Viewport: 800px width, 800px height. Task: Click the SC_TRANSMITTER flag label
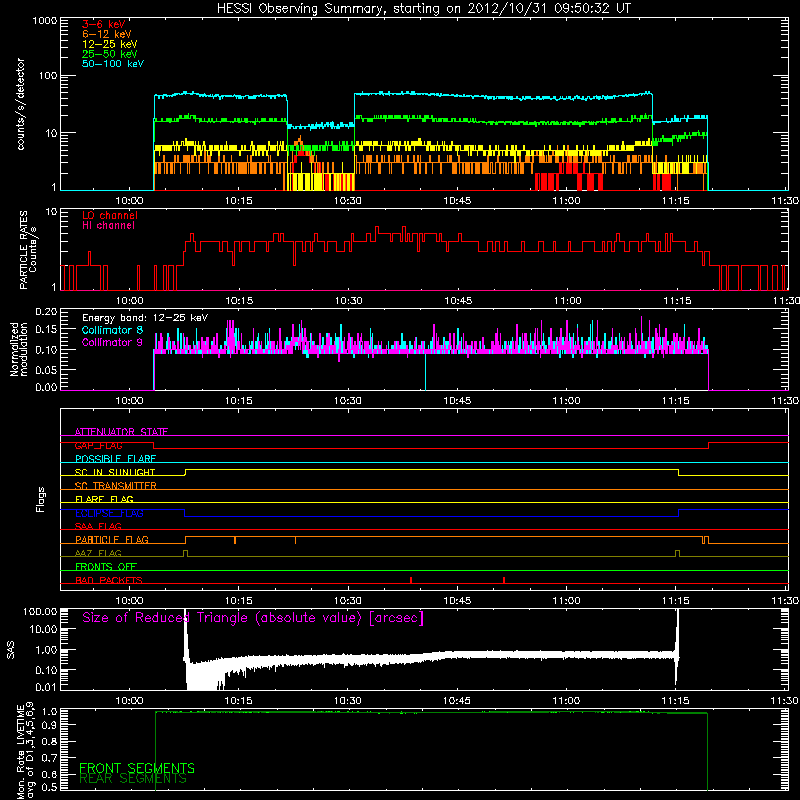click(x=116, y=486)
